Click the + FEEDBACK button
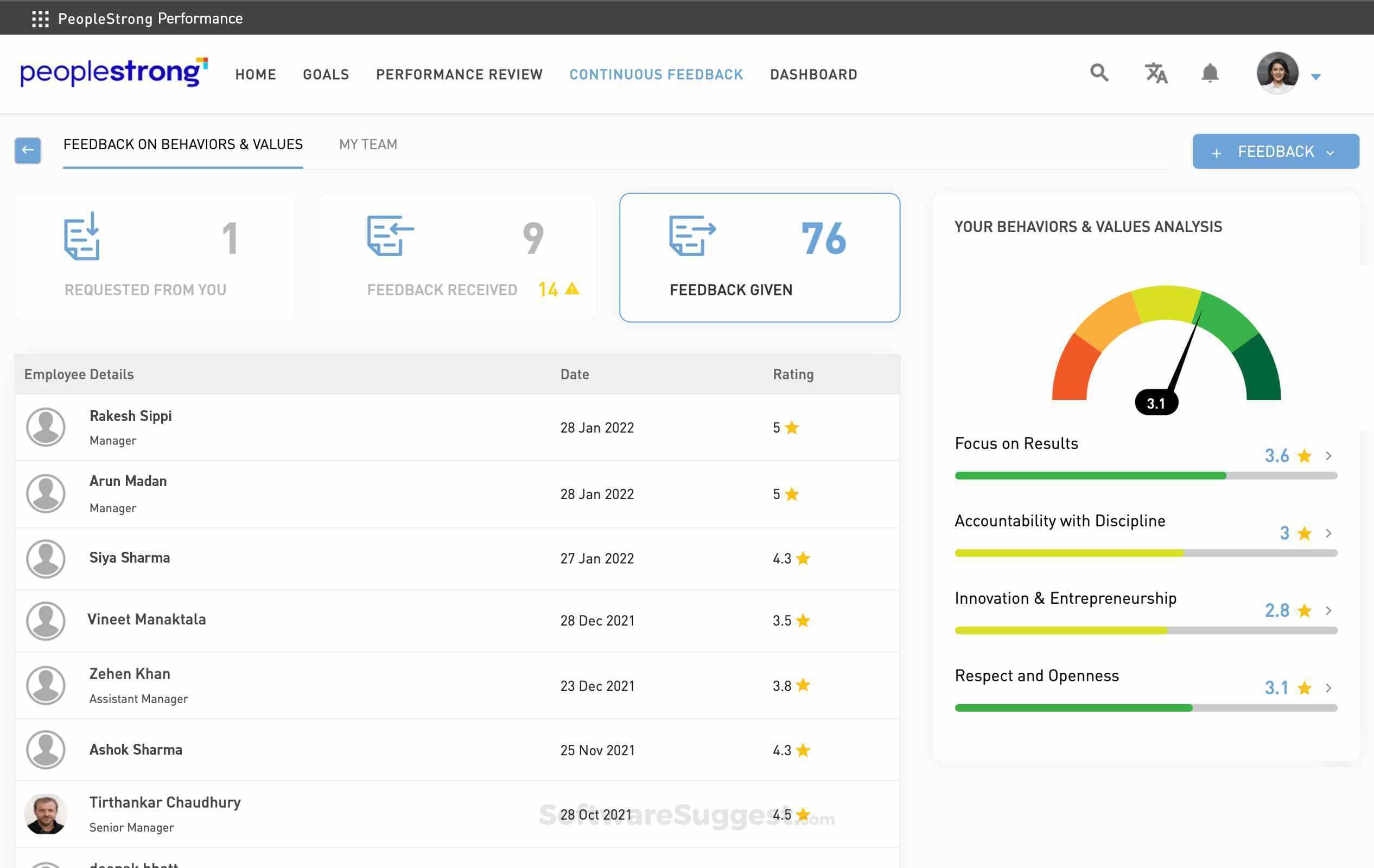 [1275, 151]
